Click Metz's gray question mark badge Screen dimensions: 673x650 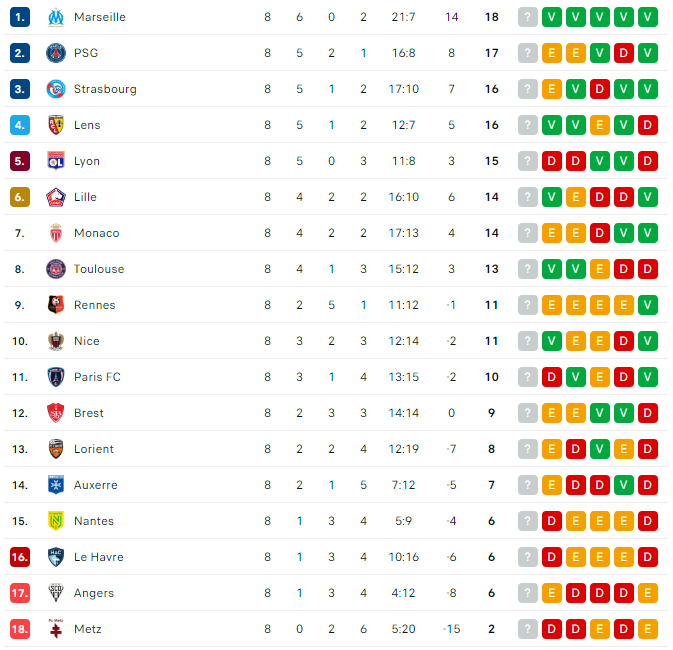point(527,629)
